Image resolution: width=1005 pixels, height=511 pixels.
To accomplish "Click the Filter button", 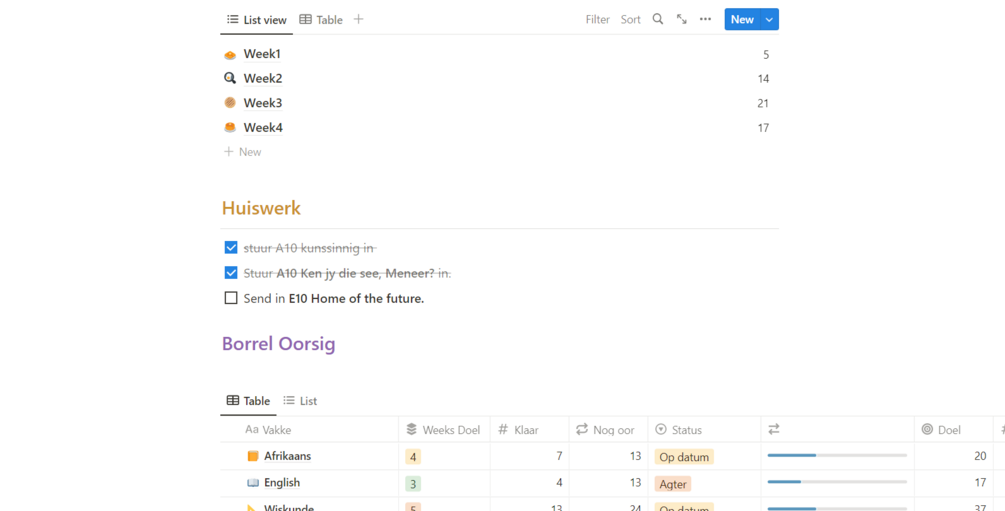I will pyautogui.click(x=597, y=19).
